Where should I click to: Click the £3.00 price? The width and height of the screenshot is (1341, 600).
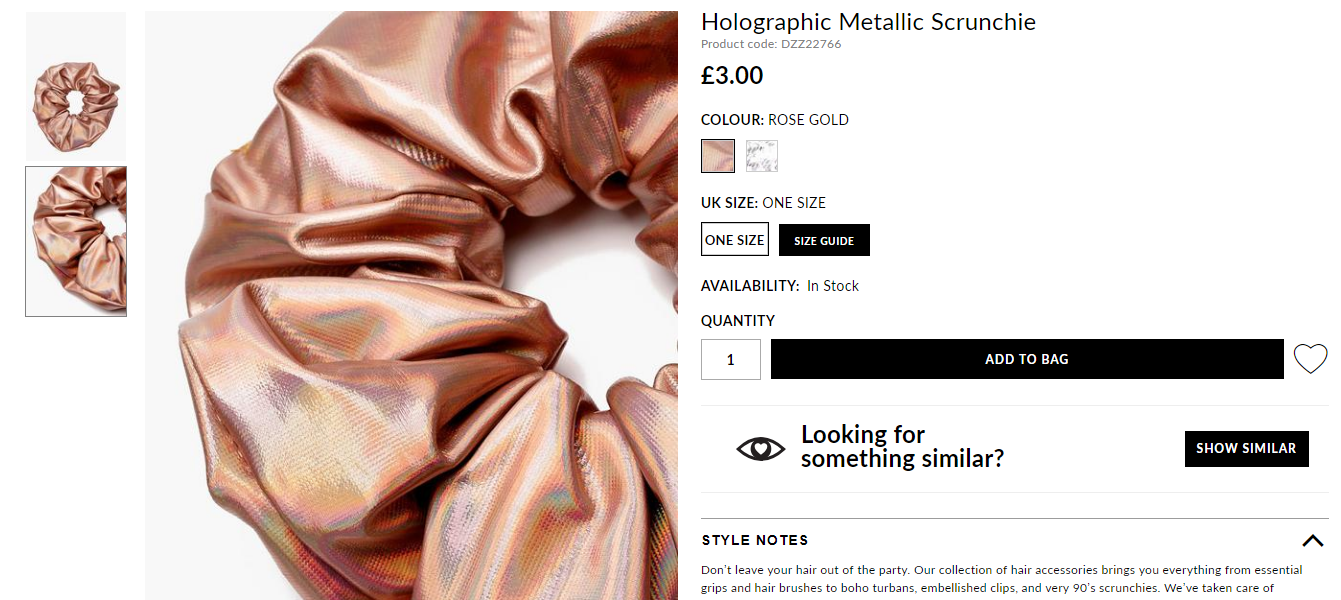[x=732, y=75]
